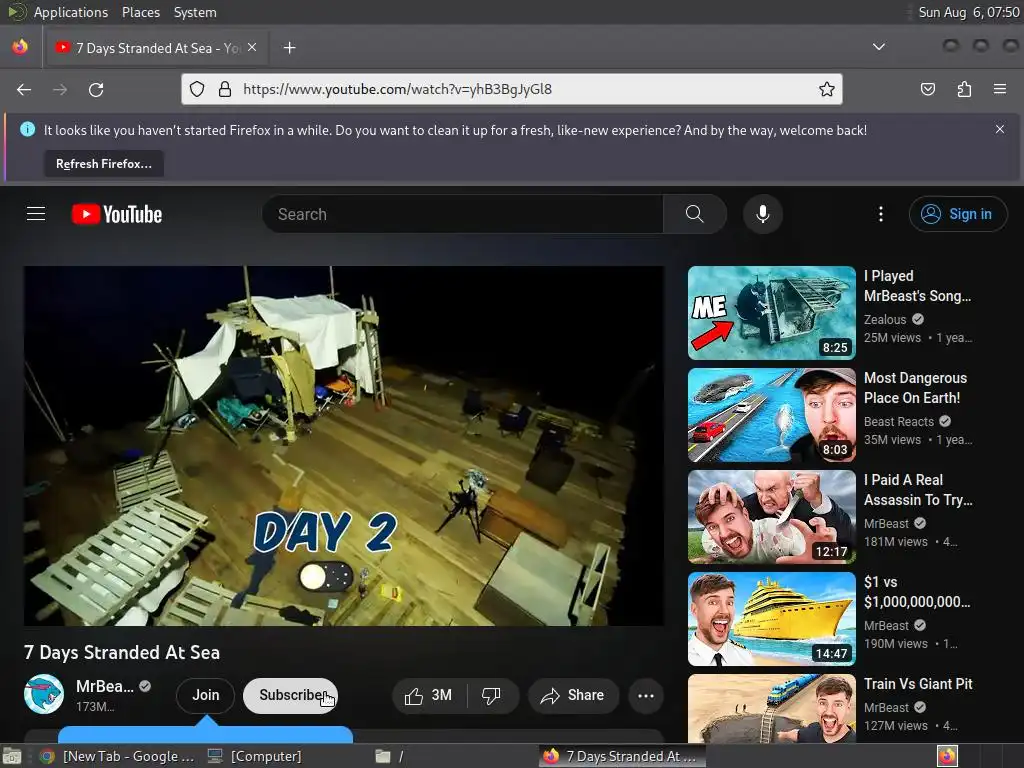
Task: Switch to Computer window in taskbar
Action: 255,756
